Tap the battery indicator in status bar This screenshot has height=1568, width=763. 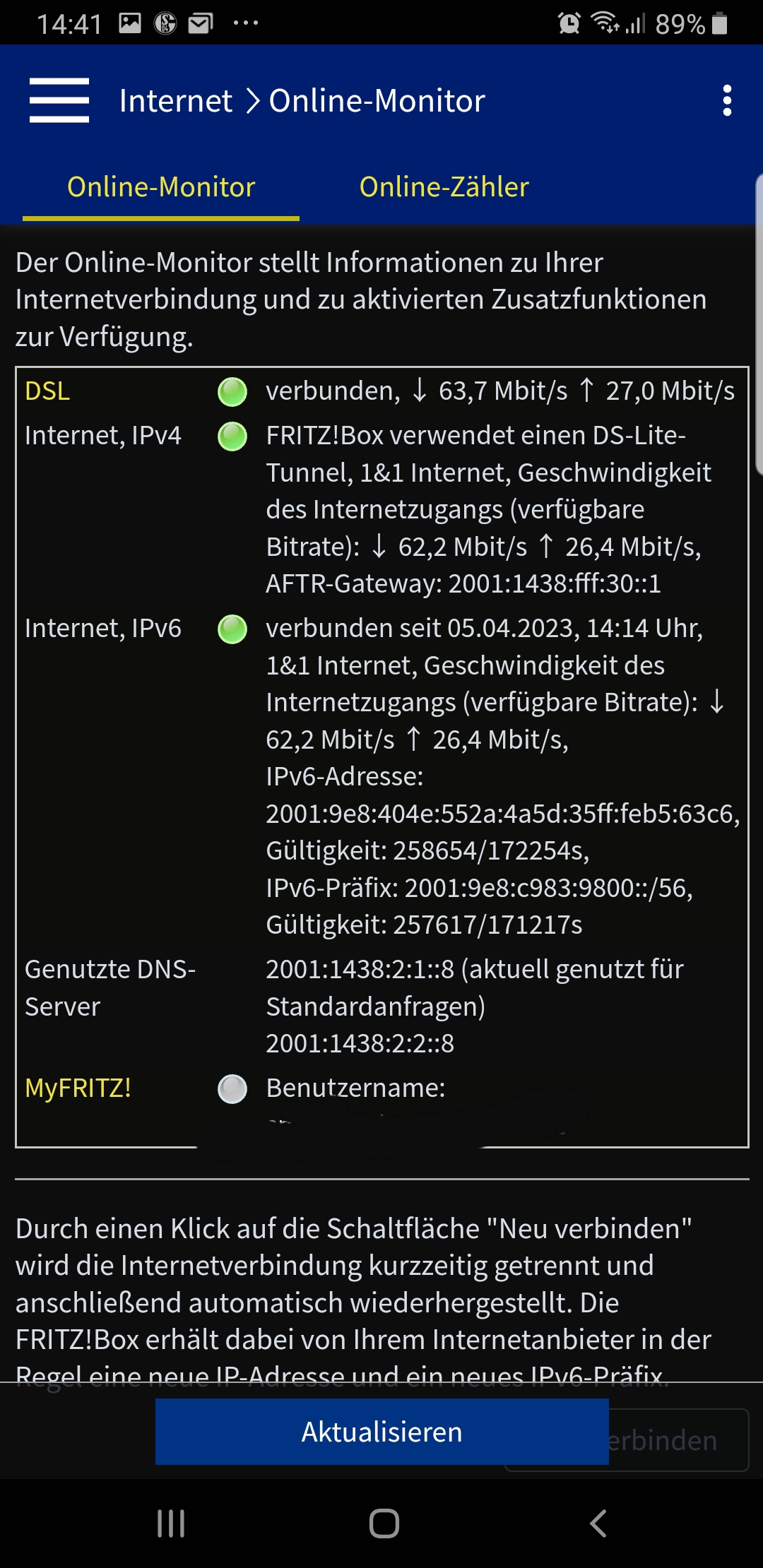[x=719, y=24]
